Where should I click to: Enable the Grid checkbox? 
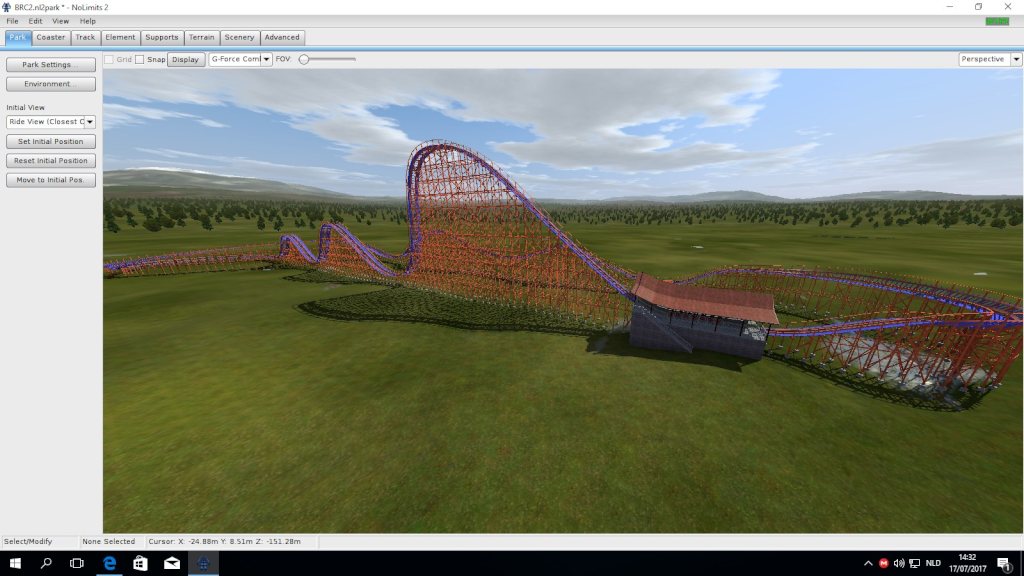pos(109,59)
